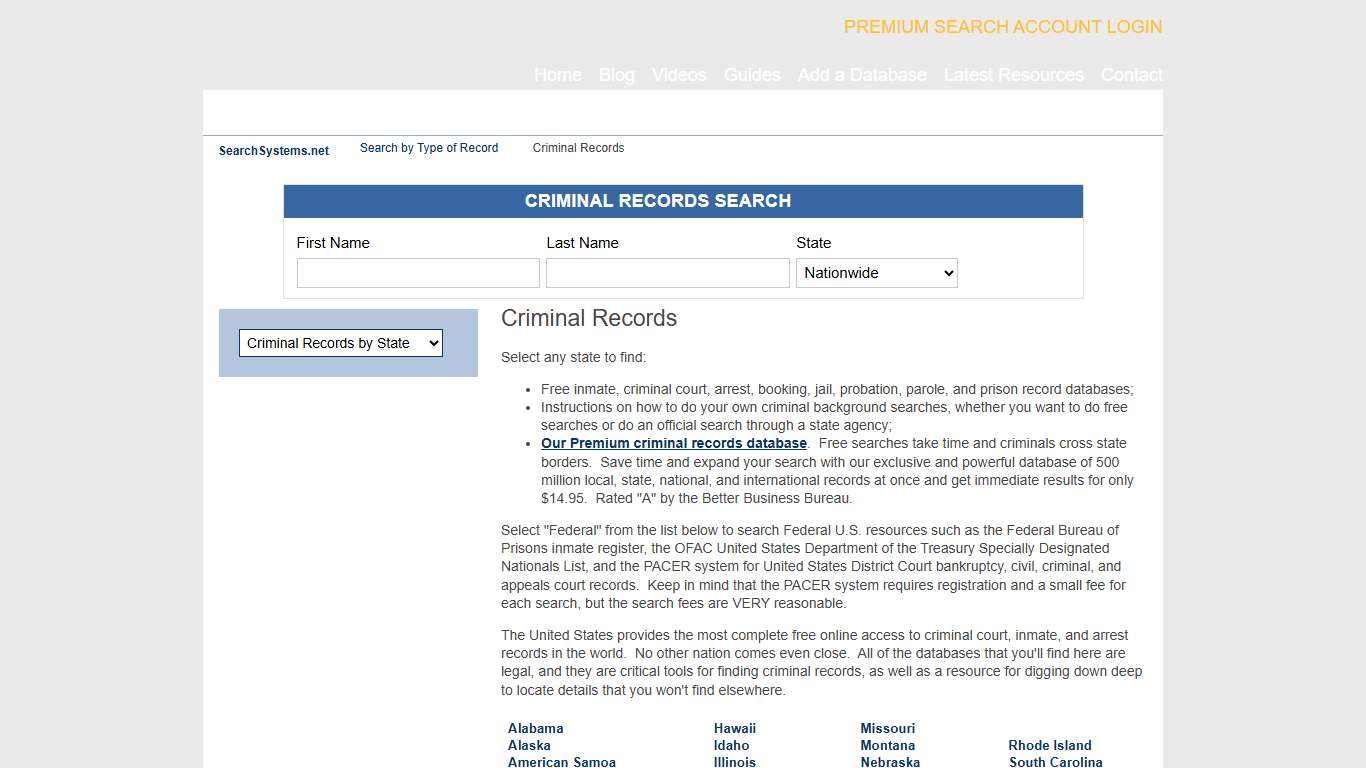The height and width of the screenshot is (768, 1366).
Task: Click the First Name input field
Action: tap(418, 272)
